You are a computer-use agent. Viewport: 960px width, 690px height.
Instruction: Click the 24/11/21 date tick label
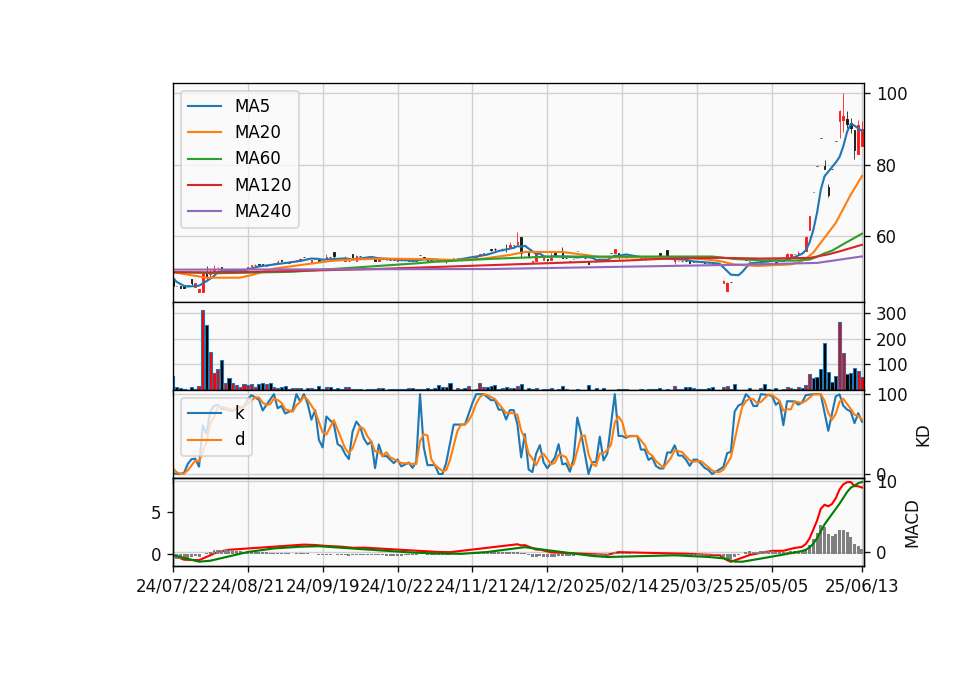pos(472,586)
